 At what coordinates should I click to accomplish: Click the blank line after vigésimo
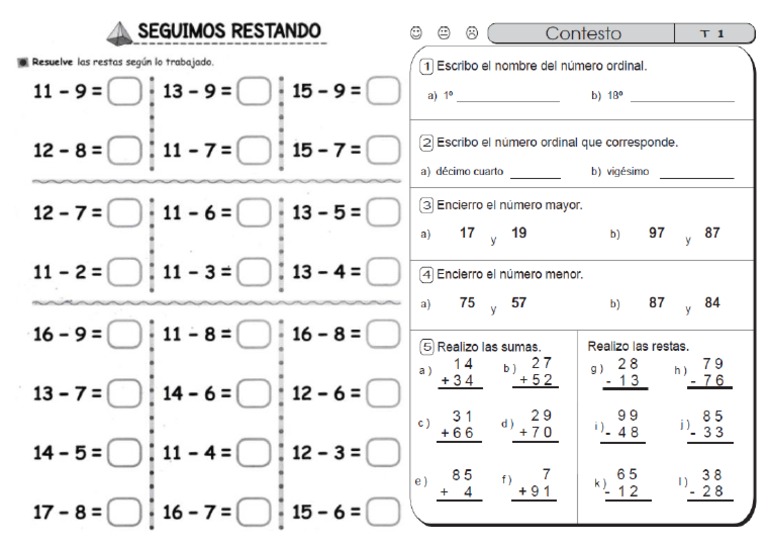coord(697,173)
